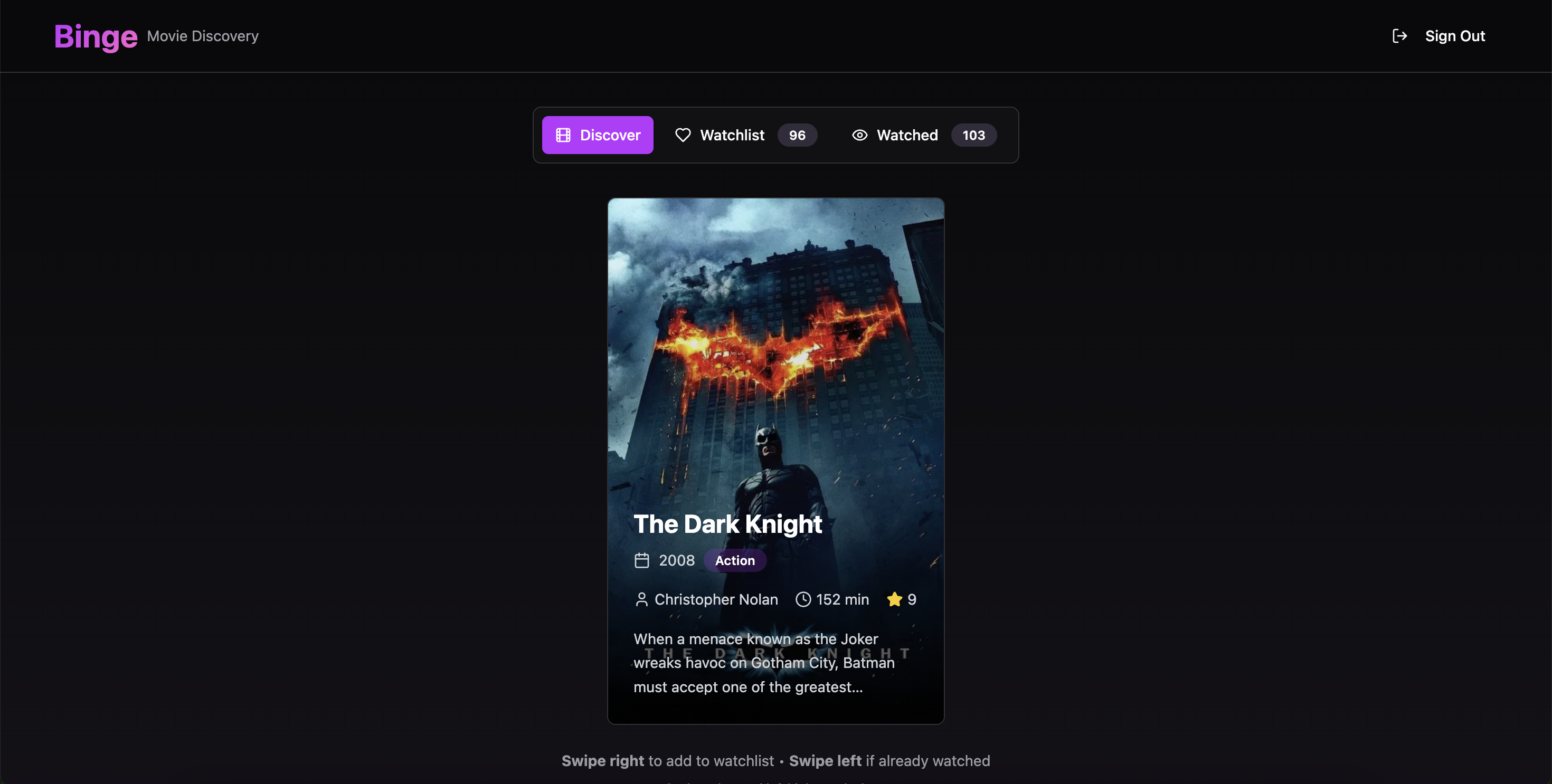1552x784 pixels.
Task: Click the Sign Out text
Action: click(1454, 36)
